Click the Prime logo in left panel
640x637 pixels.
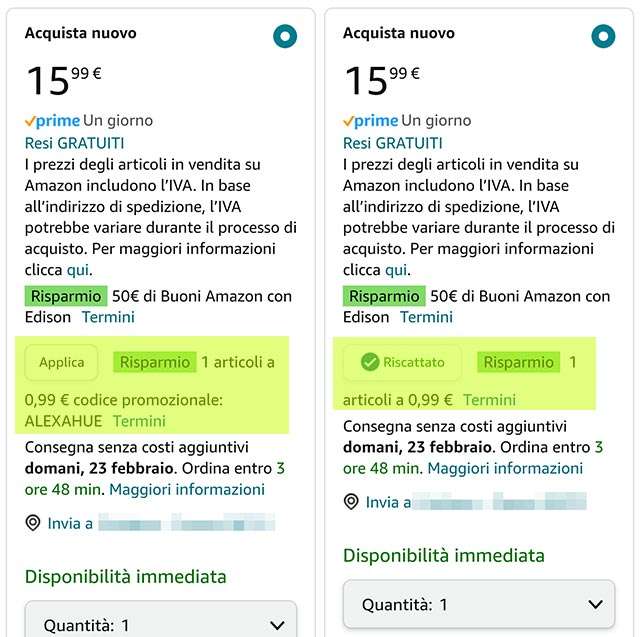tap(52, 121)
